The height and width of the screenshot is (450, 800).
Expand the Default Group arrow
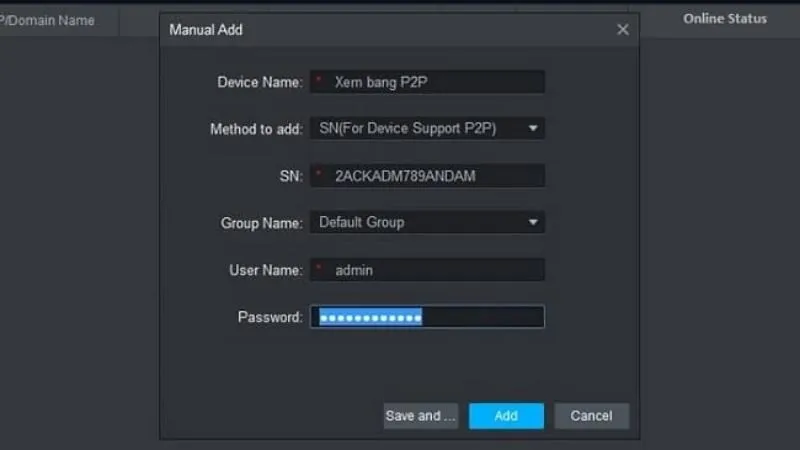click(533, 222)
